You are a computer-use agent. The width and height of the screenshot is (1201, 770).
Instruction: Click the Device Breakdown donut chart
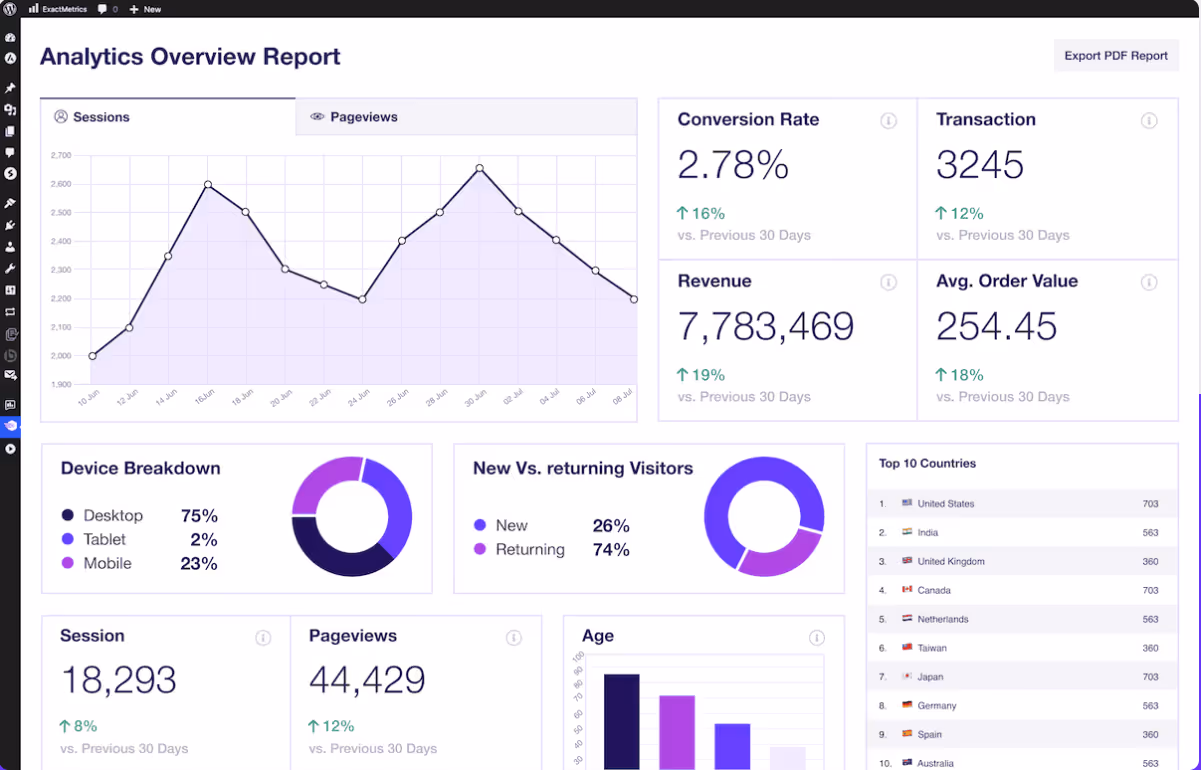click(x=352, y=516)
